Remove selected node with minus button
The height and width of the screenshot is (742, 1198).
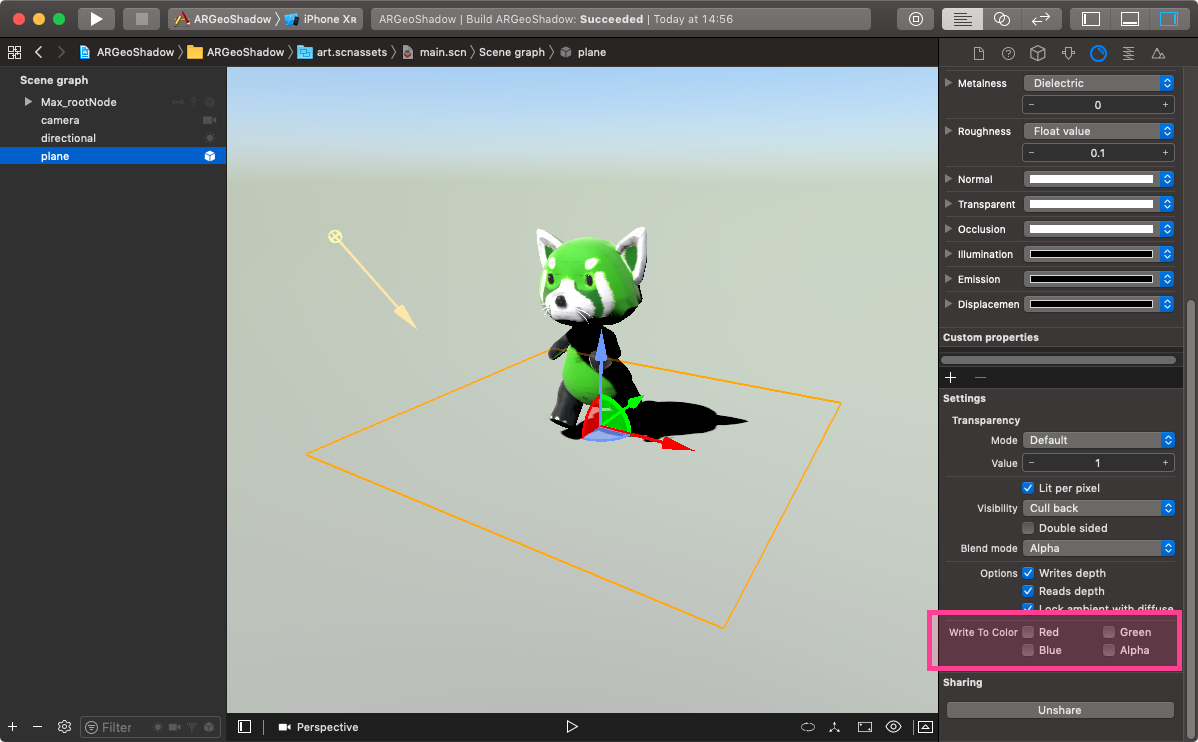(37, 727)
